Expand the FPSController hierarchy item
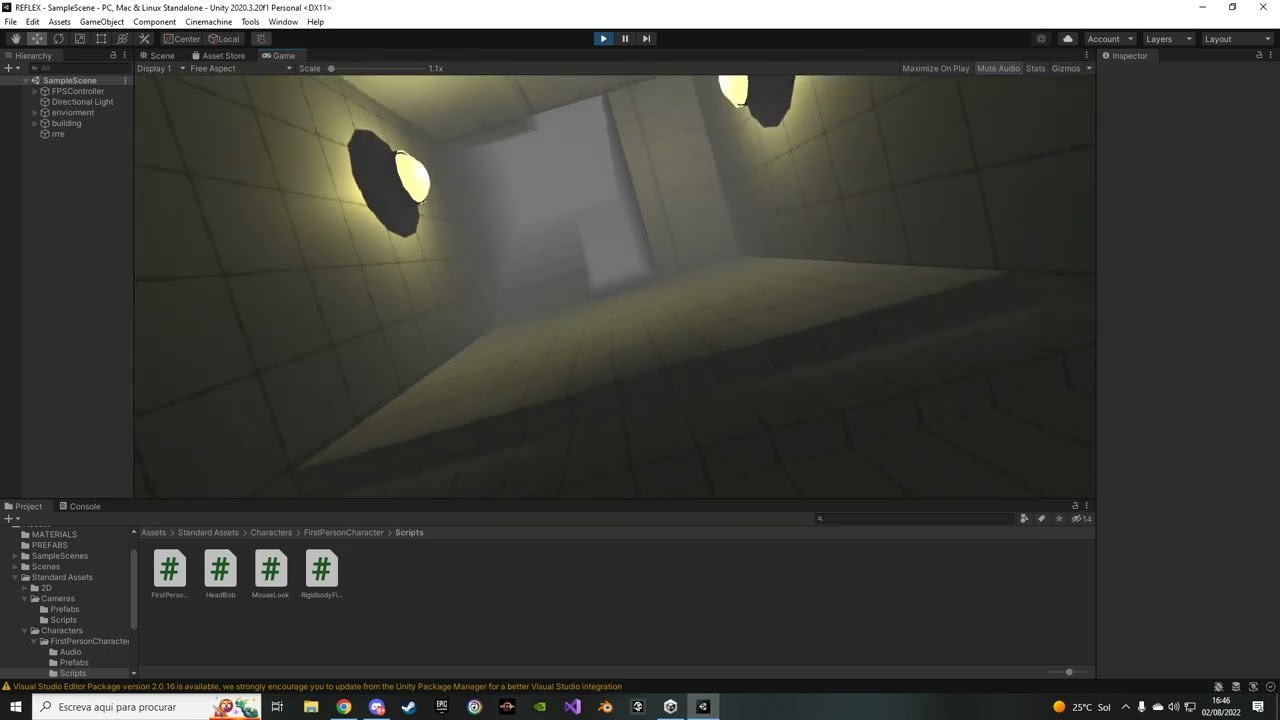Image resolution: width=1280 pixels, height=720 pixels. click(35, 91)
